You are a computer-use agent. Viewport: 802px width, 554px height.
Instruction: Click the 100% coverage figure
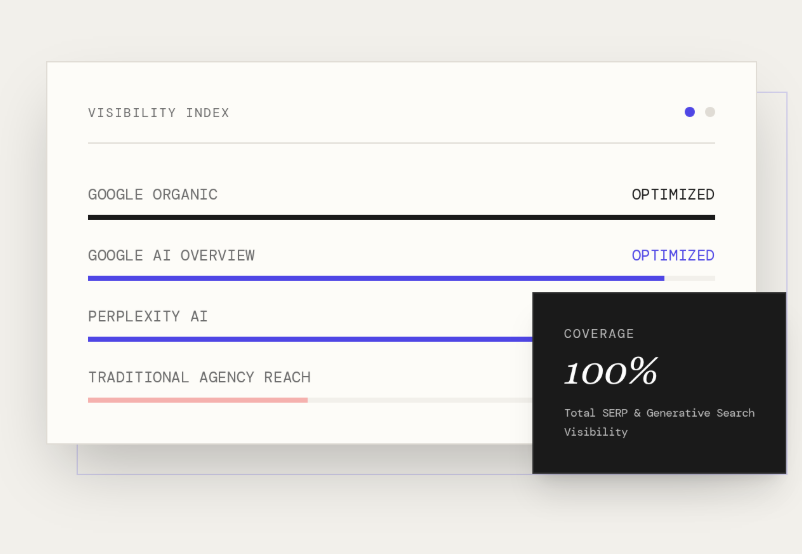click(610, 372)
